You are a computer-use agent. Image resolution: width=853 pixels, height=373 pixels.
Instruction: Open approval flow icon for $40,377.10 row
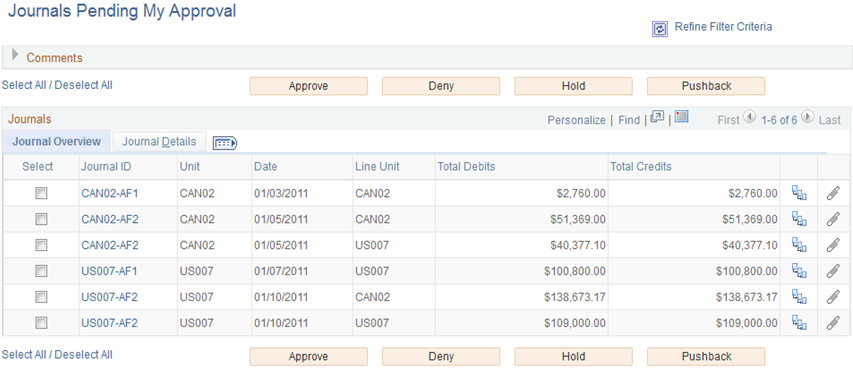(x=799, y=245)
